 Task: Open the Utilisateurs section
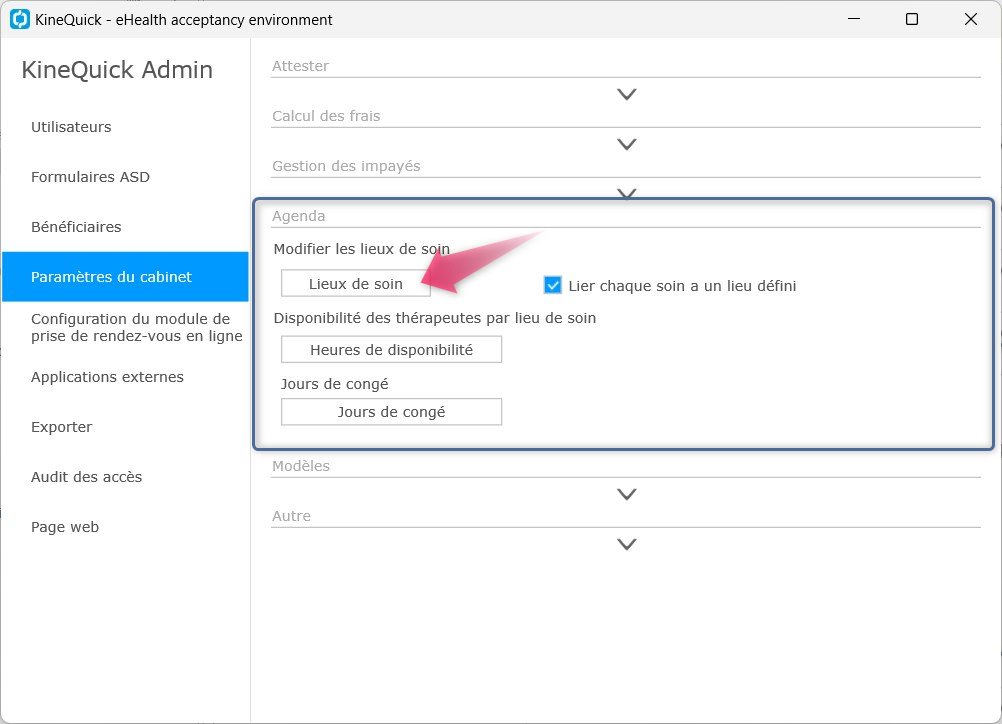point(71,127)
